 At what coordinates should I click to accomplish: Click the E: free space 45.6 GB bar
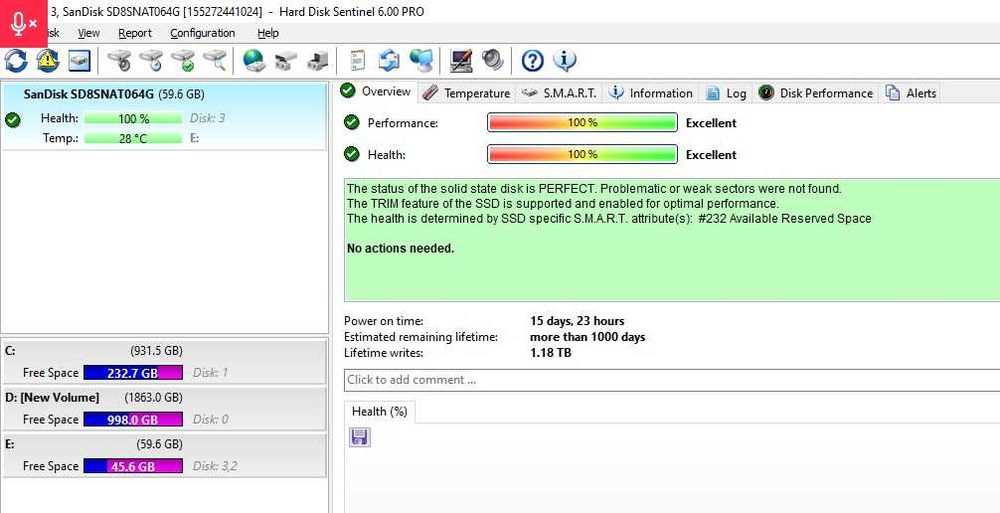tap(133, 466)
